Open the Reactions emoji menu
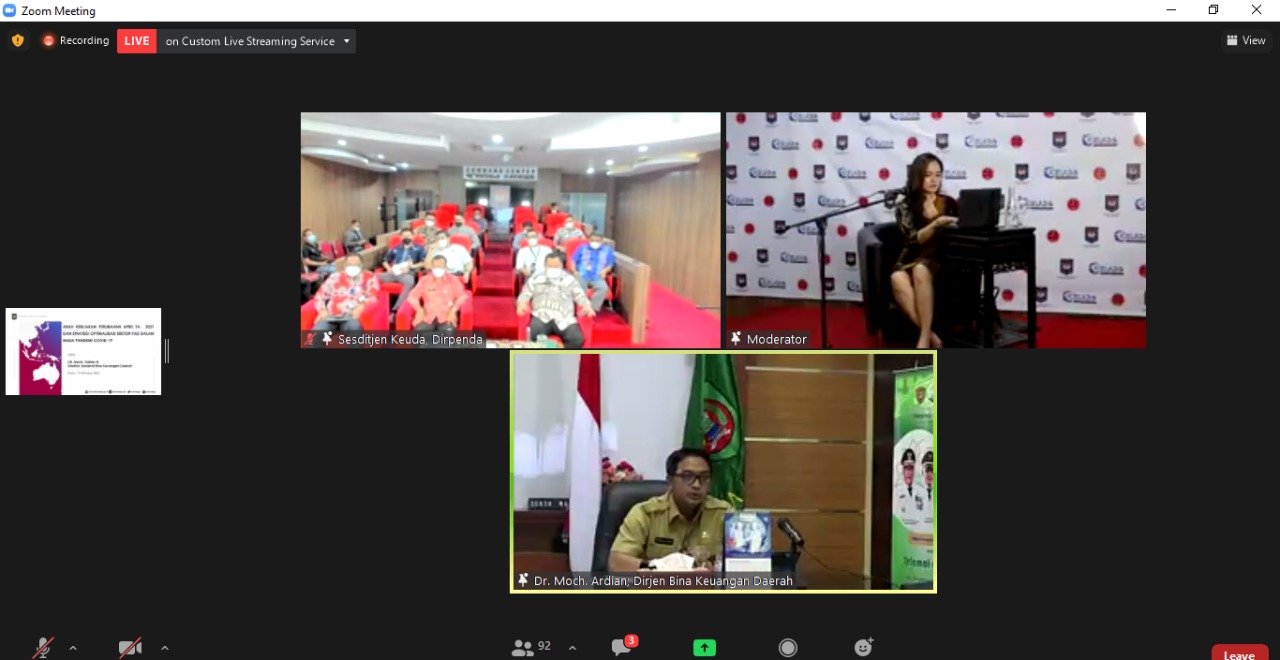The width and height of the screenshot is (1280, 660). click(x=864, y=648)
